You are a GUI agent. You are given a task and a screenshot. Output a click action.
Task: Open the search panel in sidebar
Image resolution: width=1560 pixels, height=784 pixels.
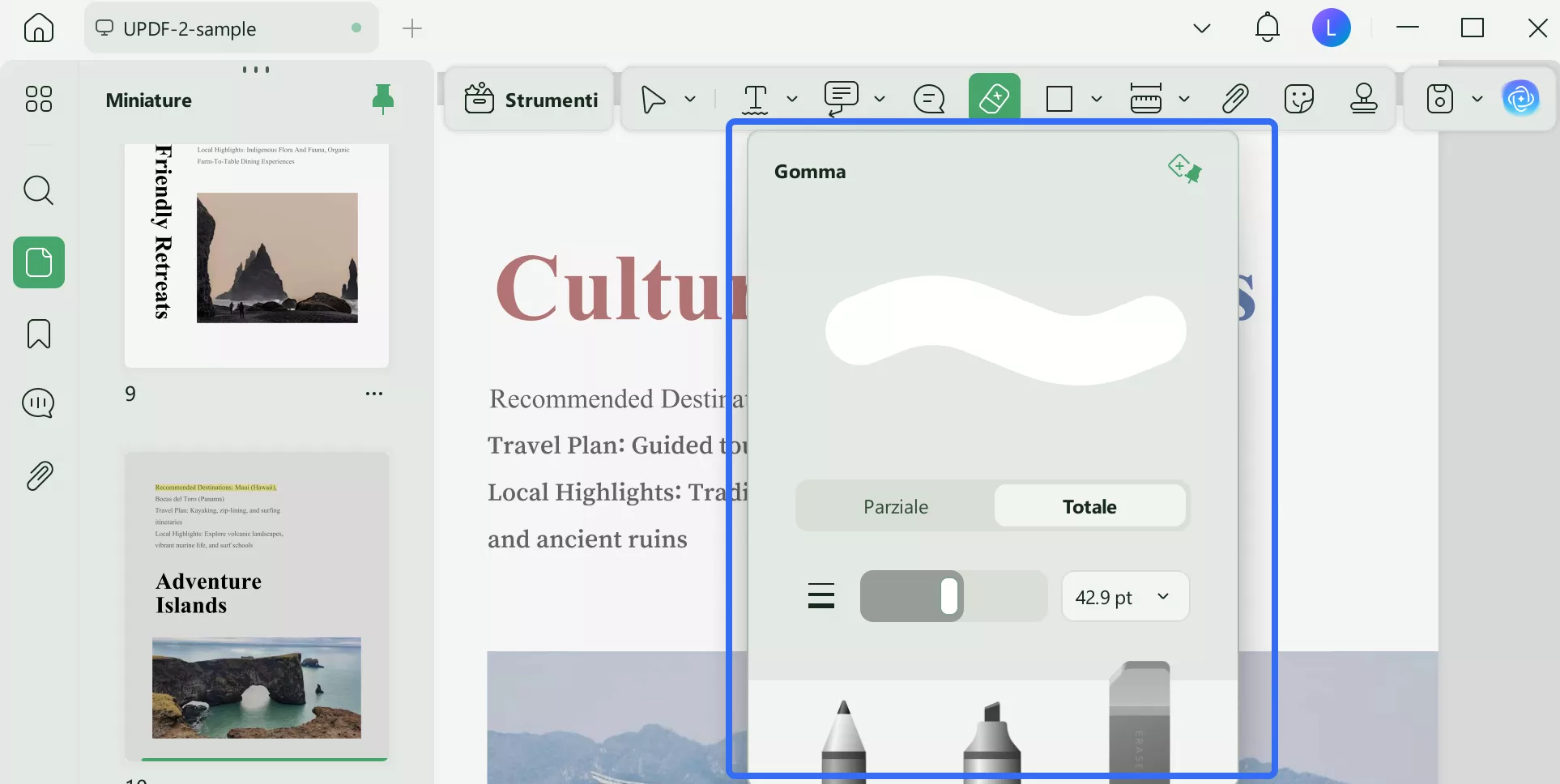coord(38,191)
